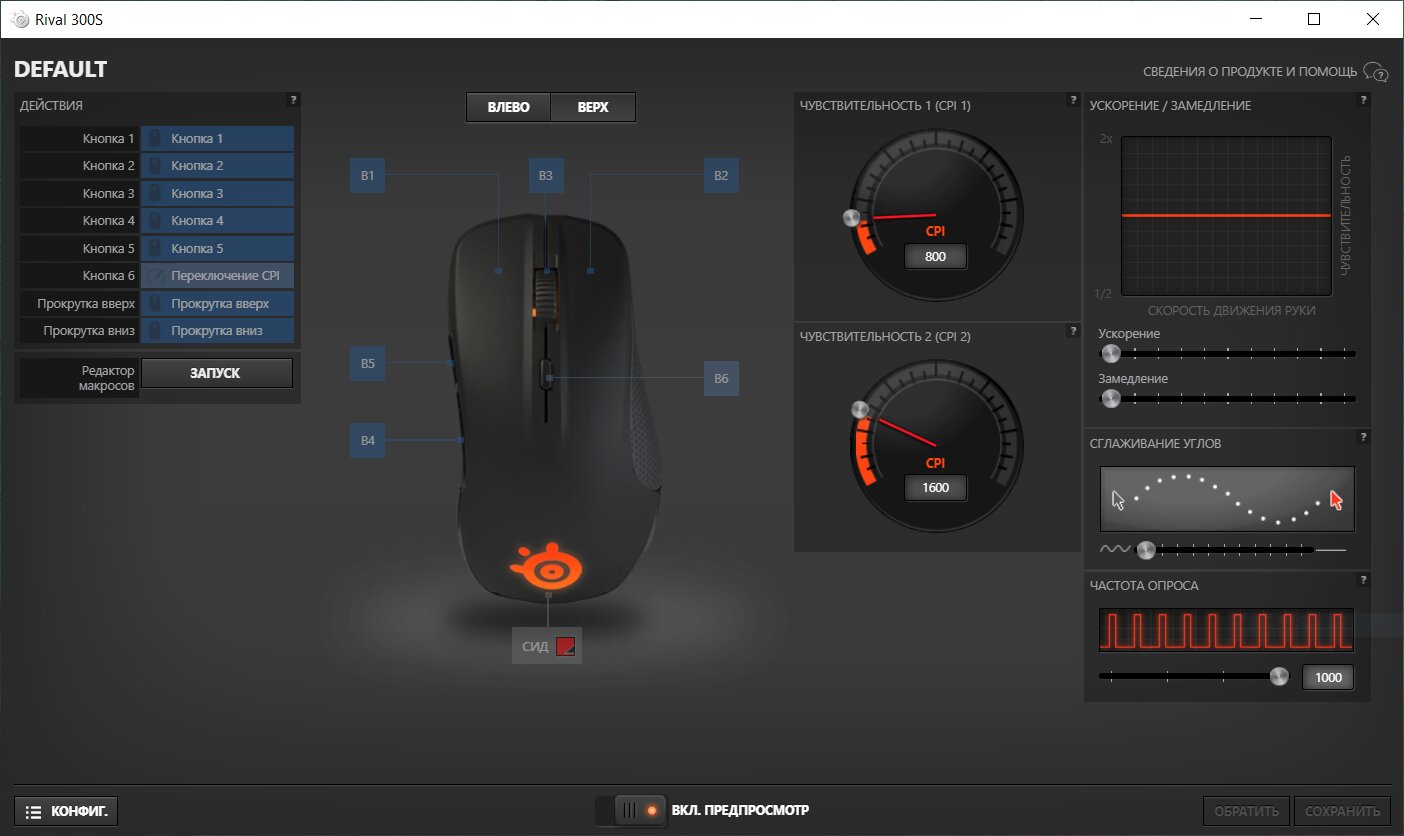Click the angle snapping slider handle
The width and height of the screenshot is (1404, 836).
tap(1146, 549)
